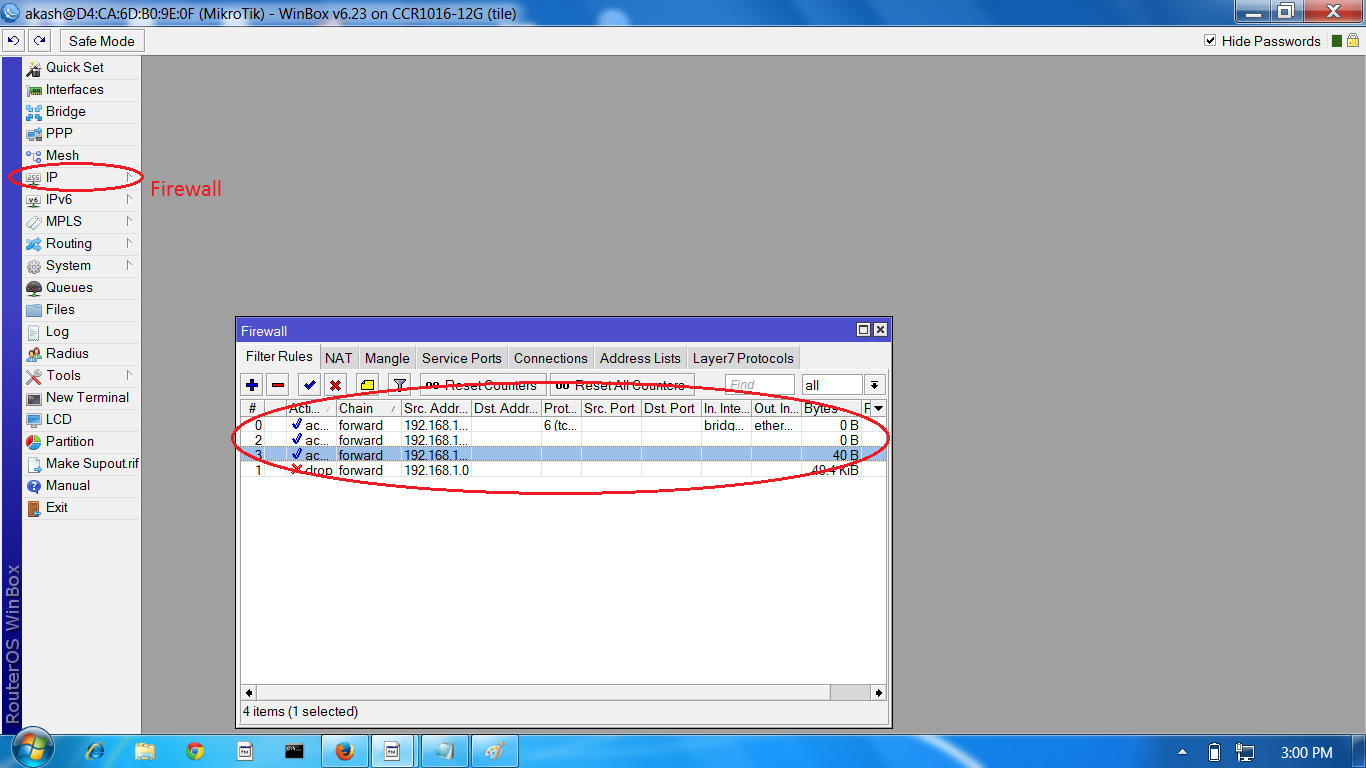
Task: Sort by the Bytes column header
Action: (x=831, y=408)
